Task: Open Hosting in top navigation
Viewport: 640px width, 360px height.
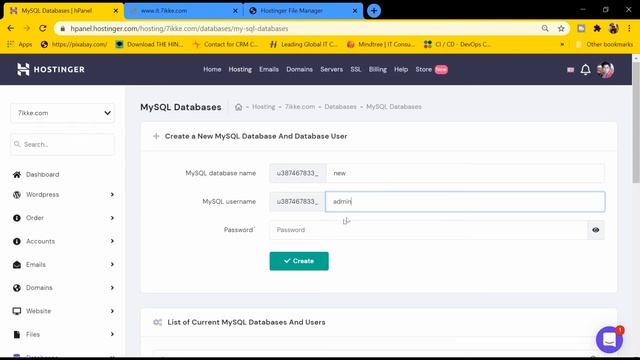Action: (240, 69)
